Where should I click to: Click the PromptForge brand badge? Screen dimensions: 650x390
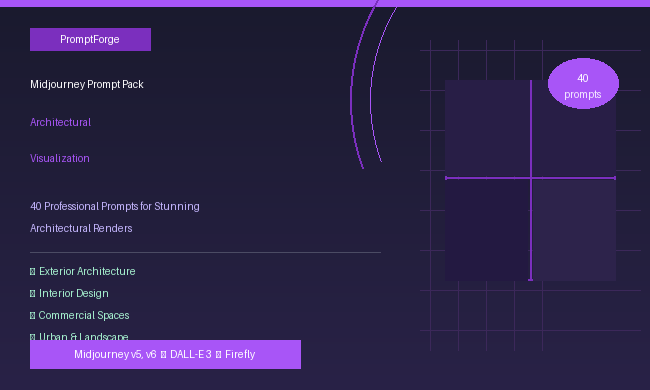tap(90, 39)
